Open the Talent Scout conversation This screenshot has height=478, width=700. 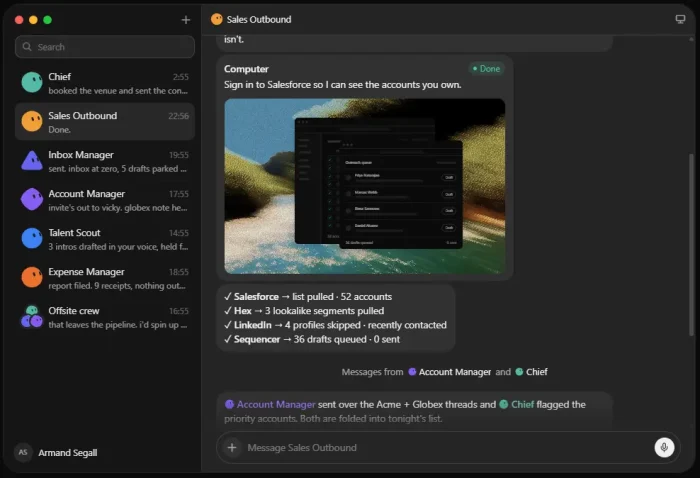tap(105, 239)
